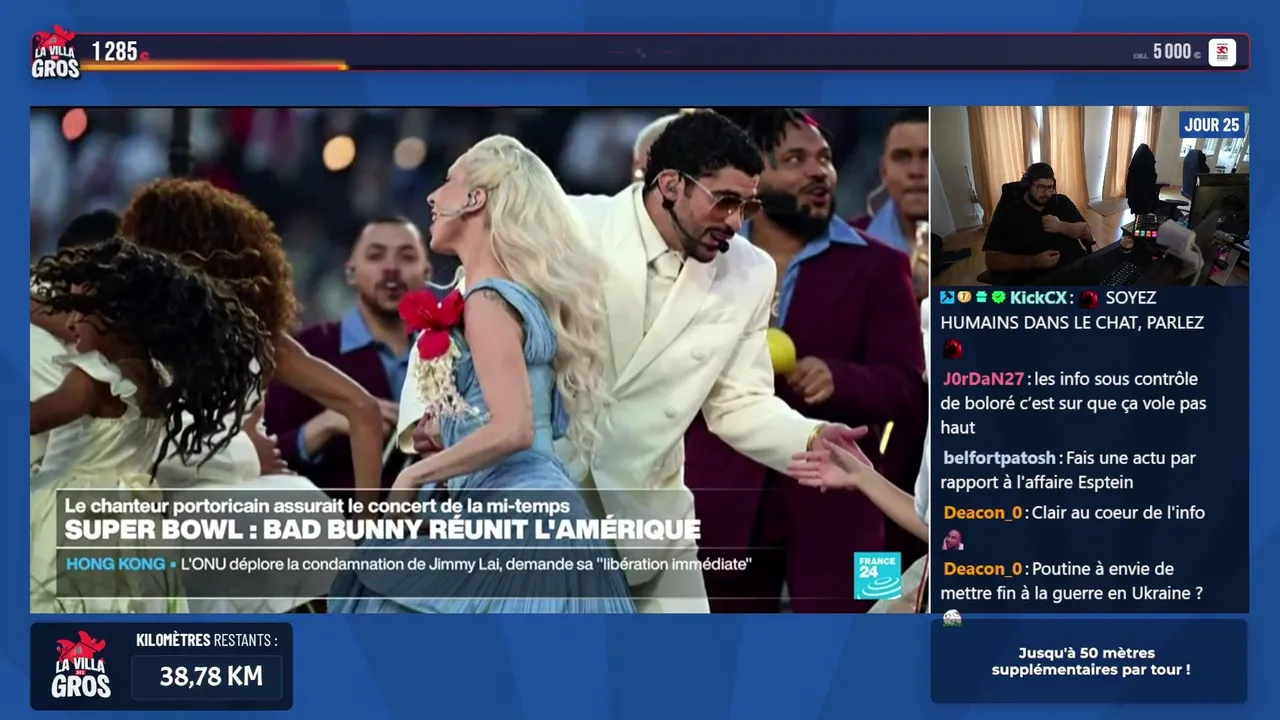Click the France 24 logo on the video

coord(877,575)
